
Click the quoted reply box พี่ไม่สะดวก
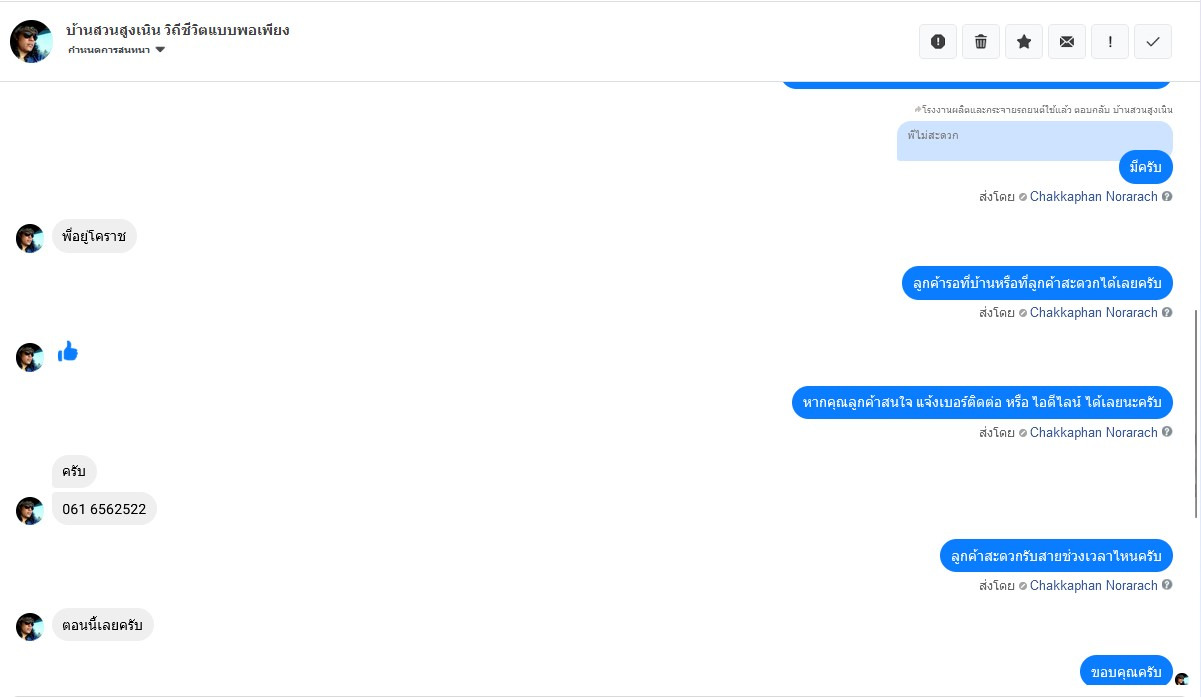(x=1035, y=141)
